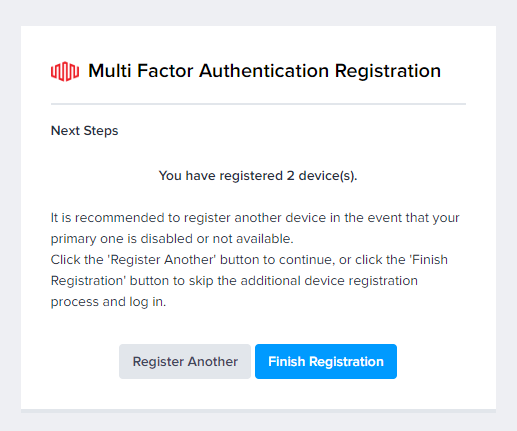Click the quoted 'Finish Registration' text in paragraph
This screenshot has height=431, width=517.
428,260
